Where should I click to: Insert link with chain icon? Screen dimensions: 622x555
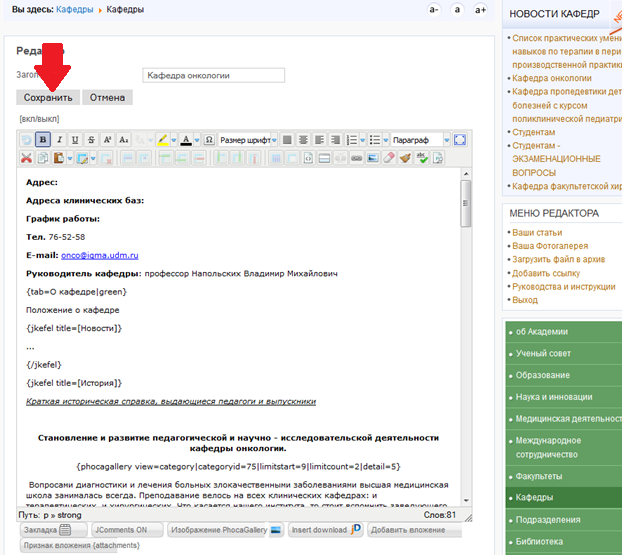point(357,158)
